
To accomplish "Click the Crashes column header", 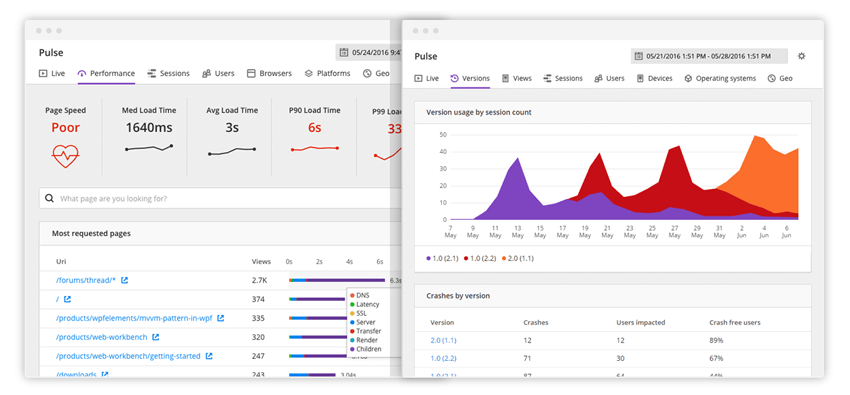I will tap(536, 322).
